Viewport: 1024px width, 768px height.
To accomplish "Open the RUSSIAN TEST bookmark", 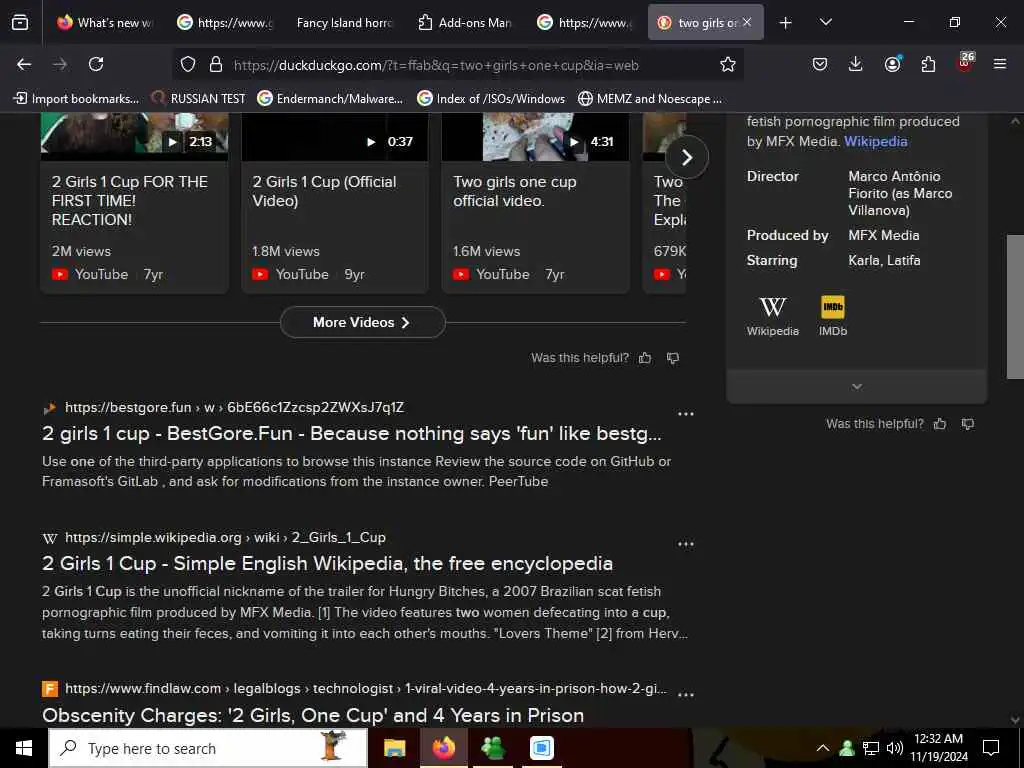I will click(198, 99).
